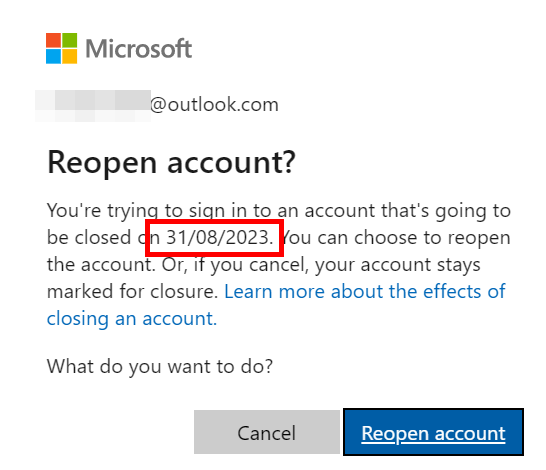Click the 'be closed on' text
The image size is (546, 470).
tap(103, 238)
